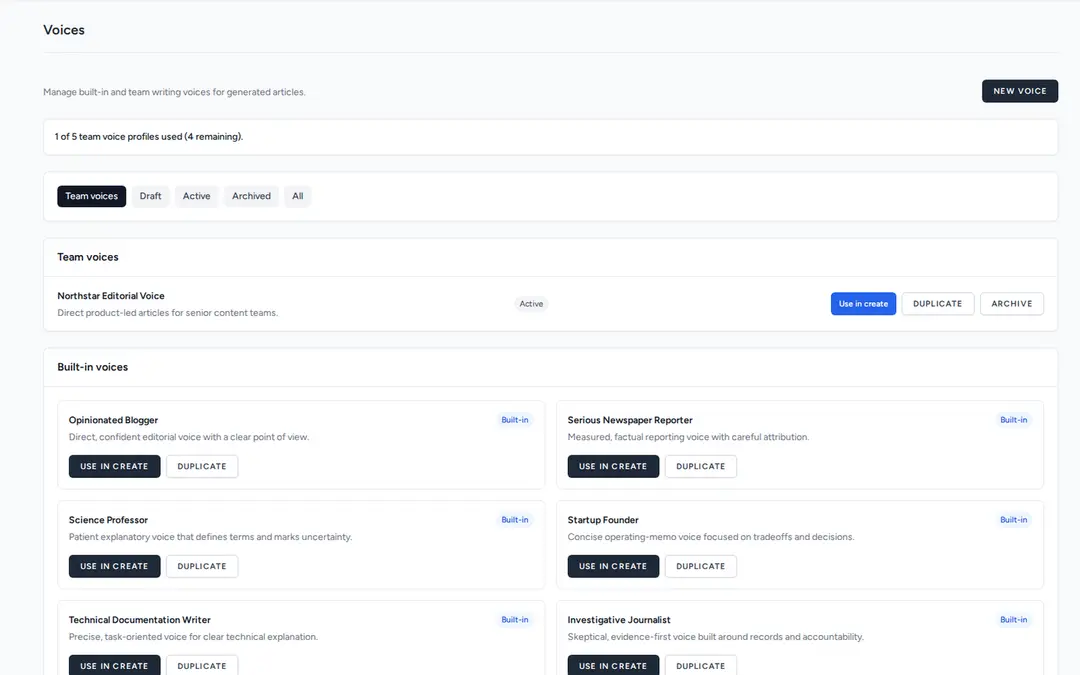Click the Active status badge on Northstar
The image size is (1080, 675).
(x=531, y=304)
